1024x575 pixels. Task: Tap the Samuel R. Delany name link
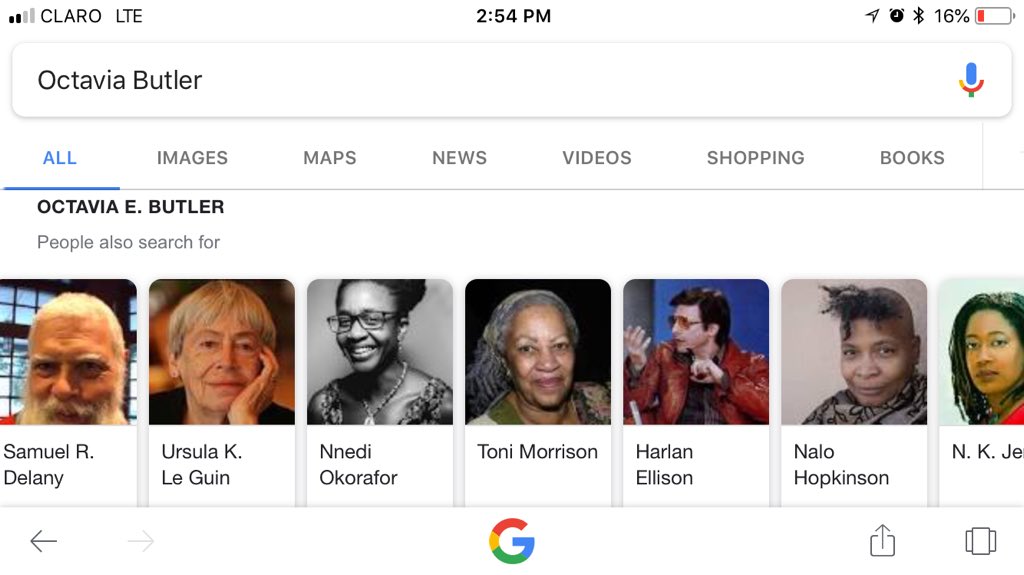click(49, 465)
